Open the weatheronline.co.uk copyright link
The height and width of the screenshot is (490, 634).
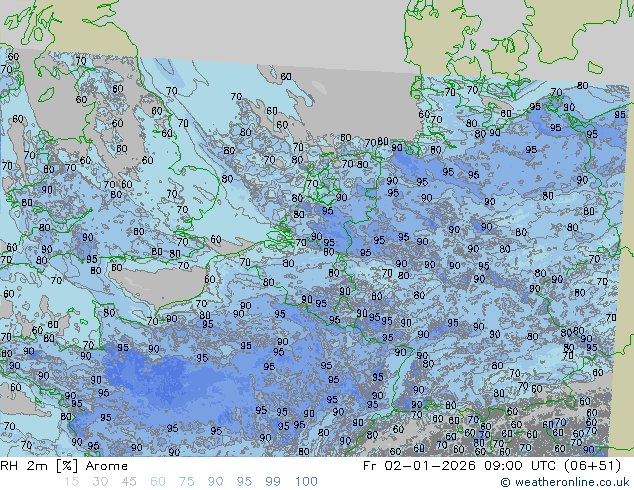565,482
